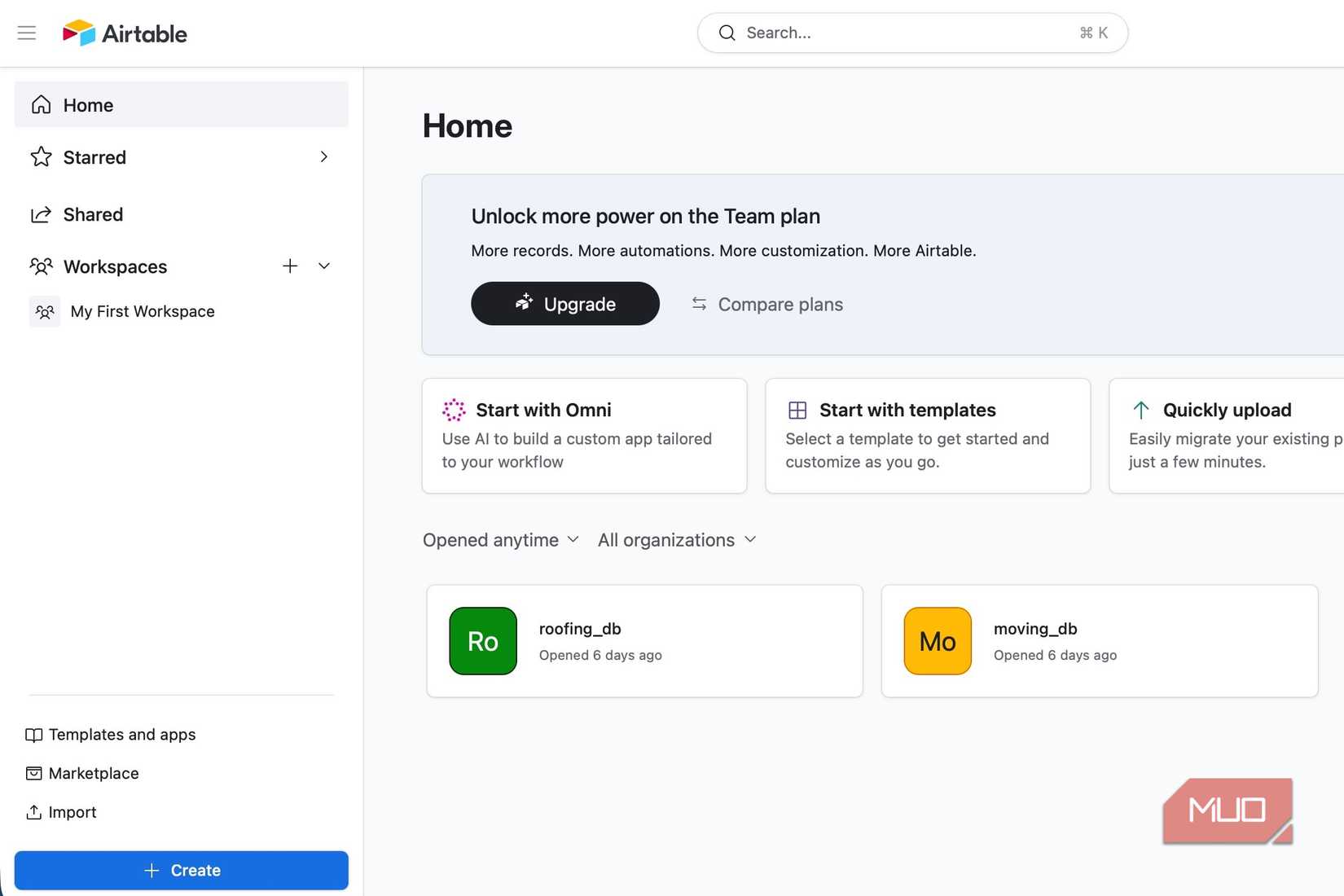Collapse the Workspaces list
This screenshot has width=1344, height=896.
point(324,266)
